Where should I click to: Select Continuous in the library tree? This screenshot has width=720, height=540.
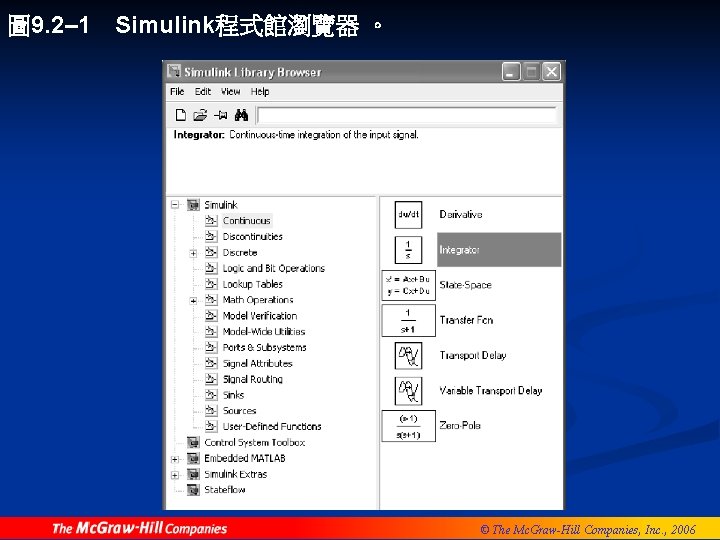click(247, 220)
